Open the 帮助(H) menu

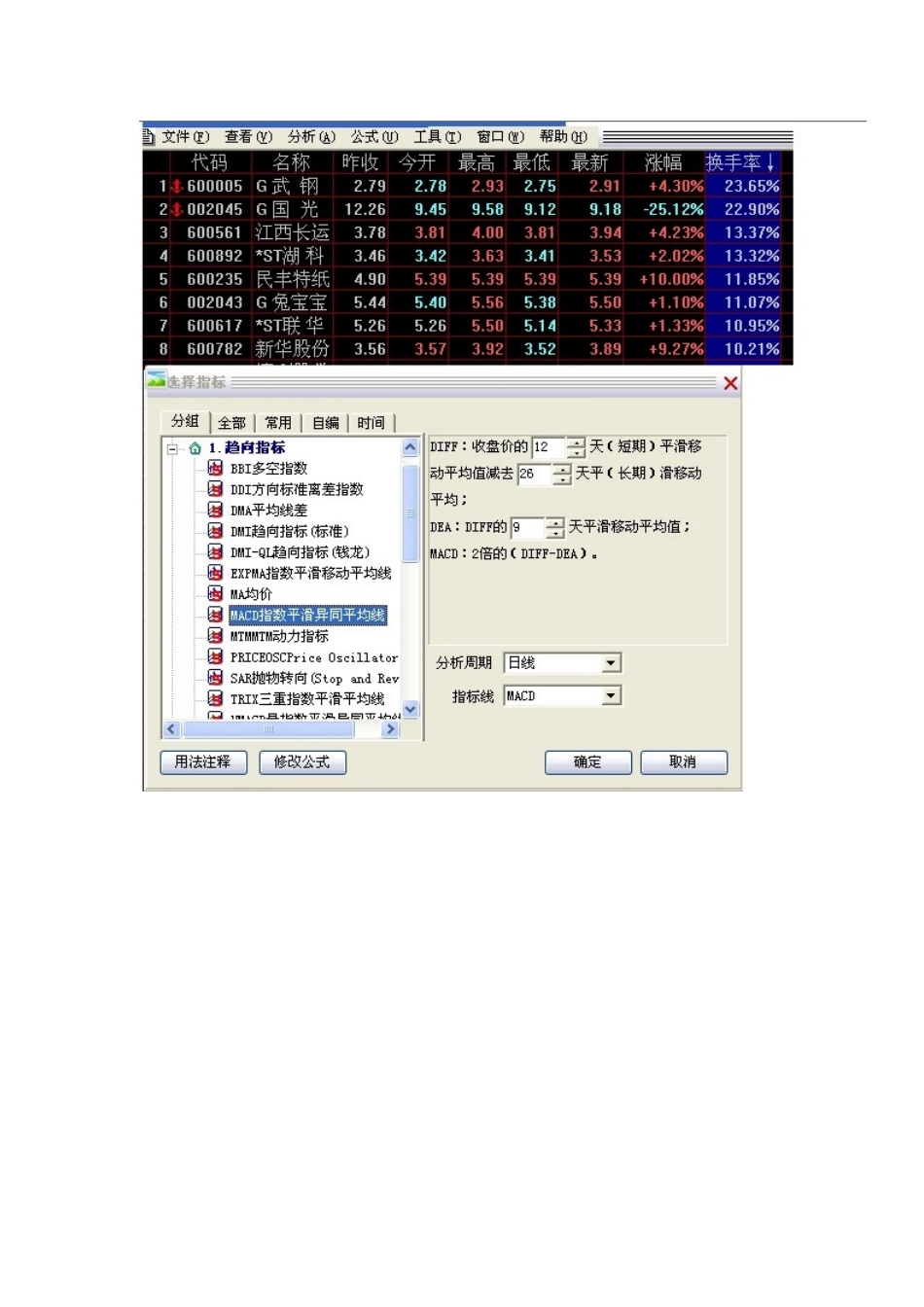coord(563,137)
